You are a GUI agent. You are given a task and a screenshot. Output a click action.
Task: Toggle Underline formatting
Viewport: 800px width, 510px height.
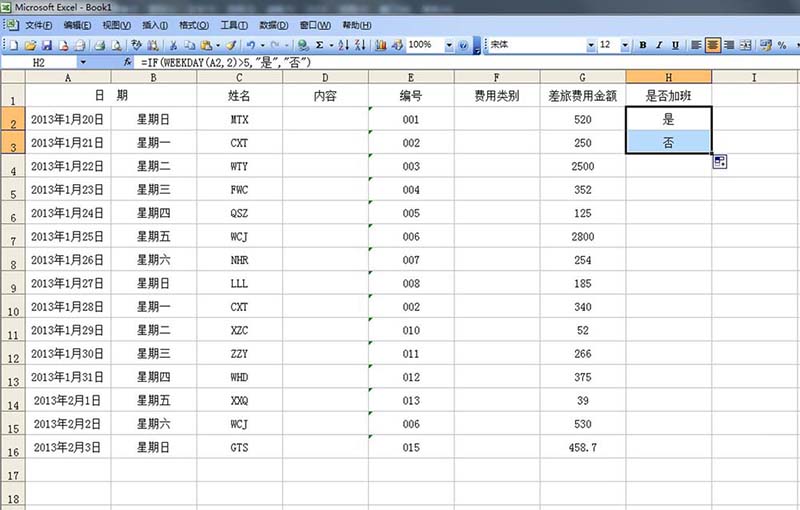[676, 45]
